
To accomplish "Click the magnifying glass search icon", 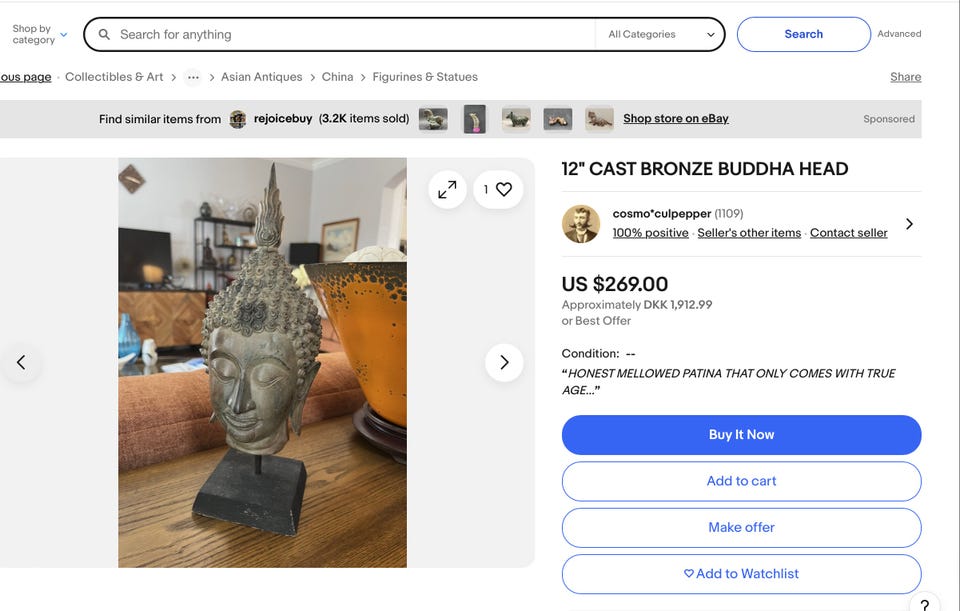I will tap(104, 35).
